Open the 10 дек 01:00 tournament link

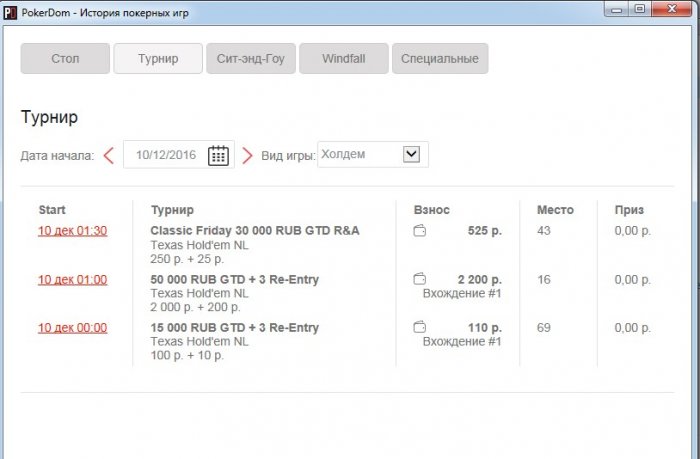[73, 280]
